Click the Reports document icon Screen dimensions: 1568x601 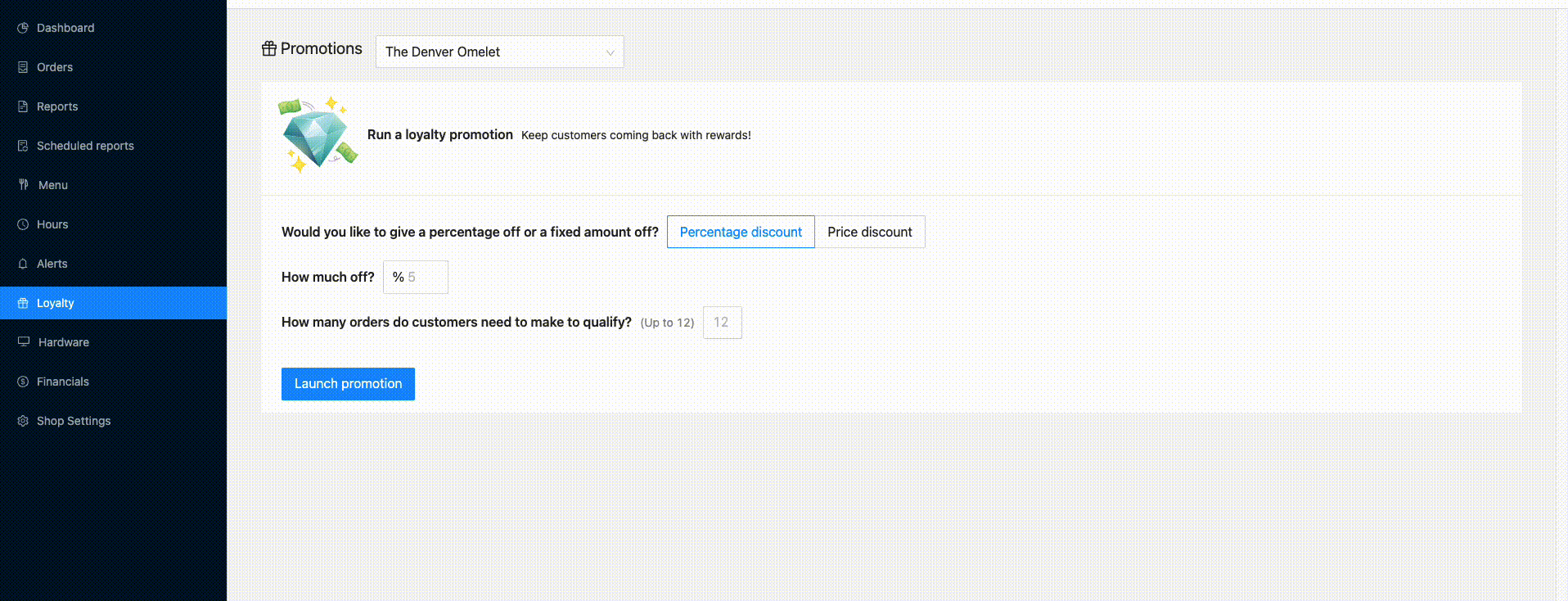pos(23,106)
